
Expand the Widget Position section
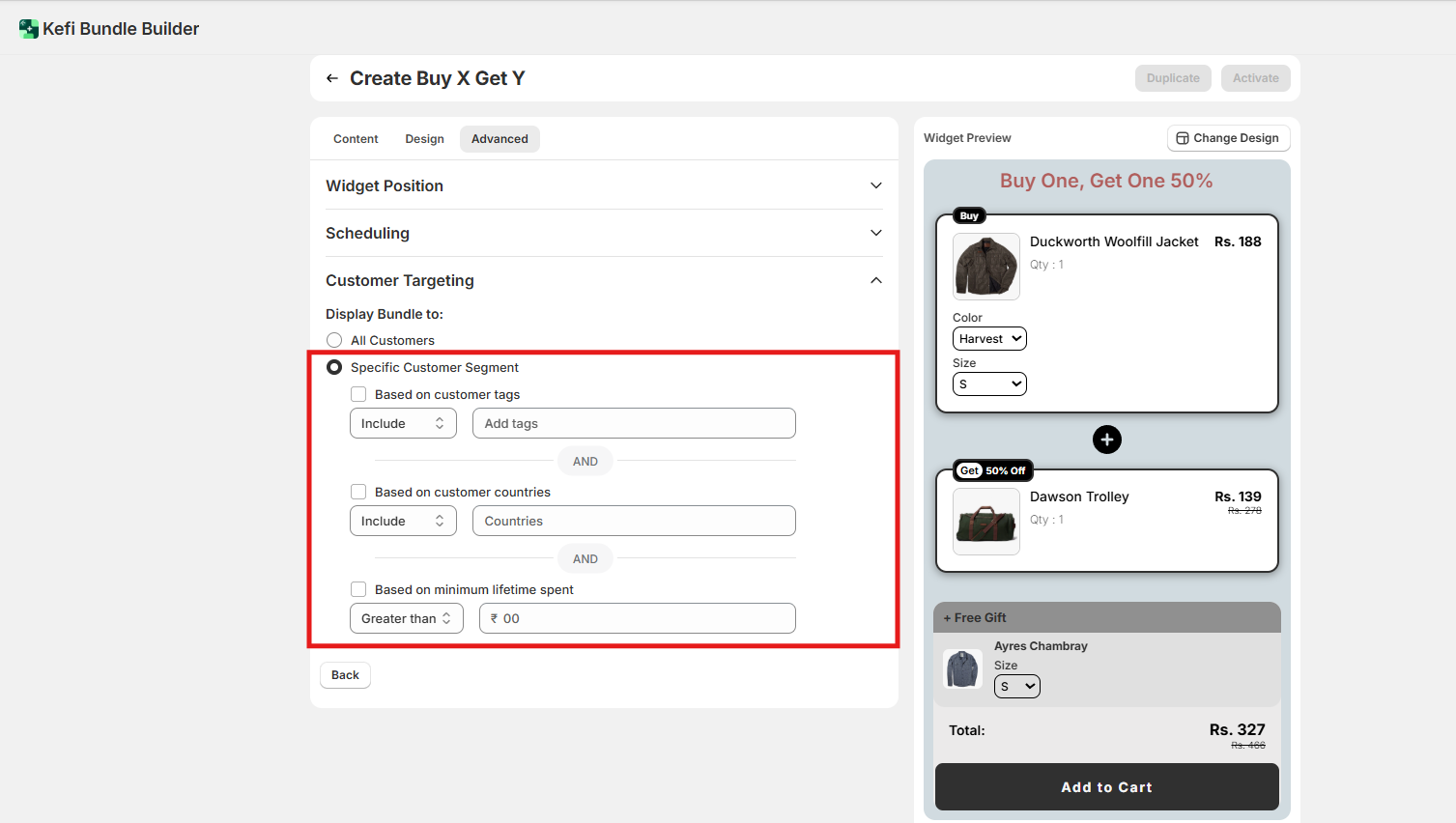875,185
